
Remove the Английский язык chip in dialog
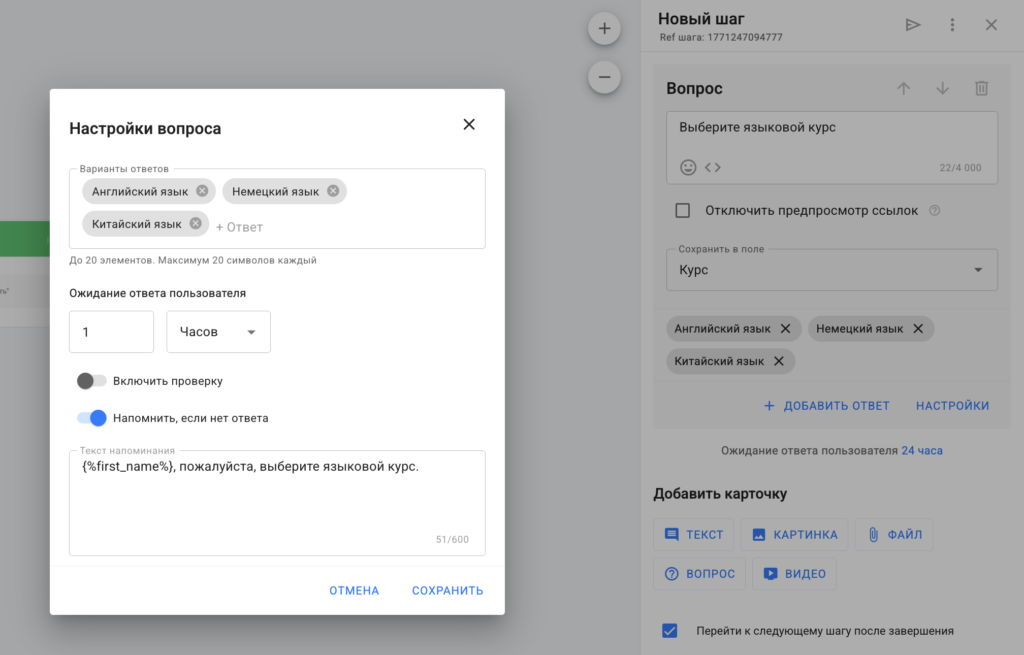[x=203, y=191]
